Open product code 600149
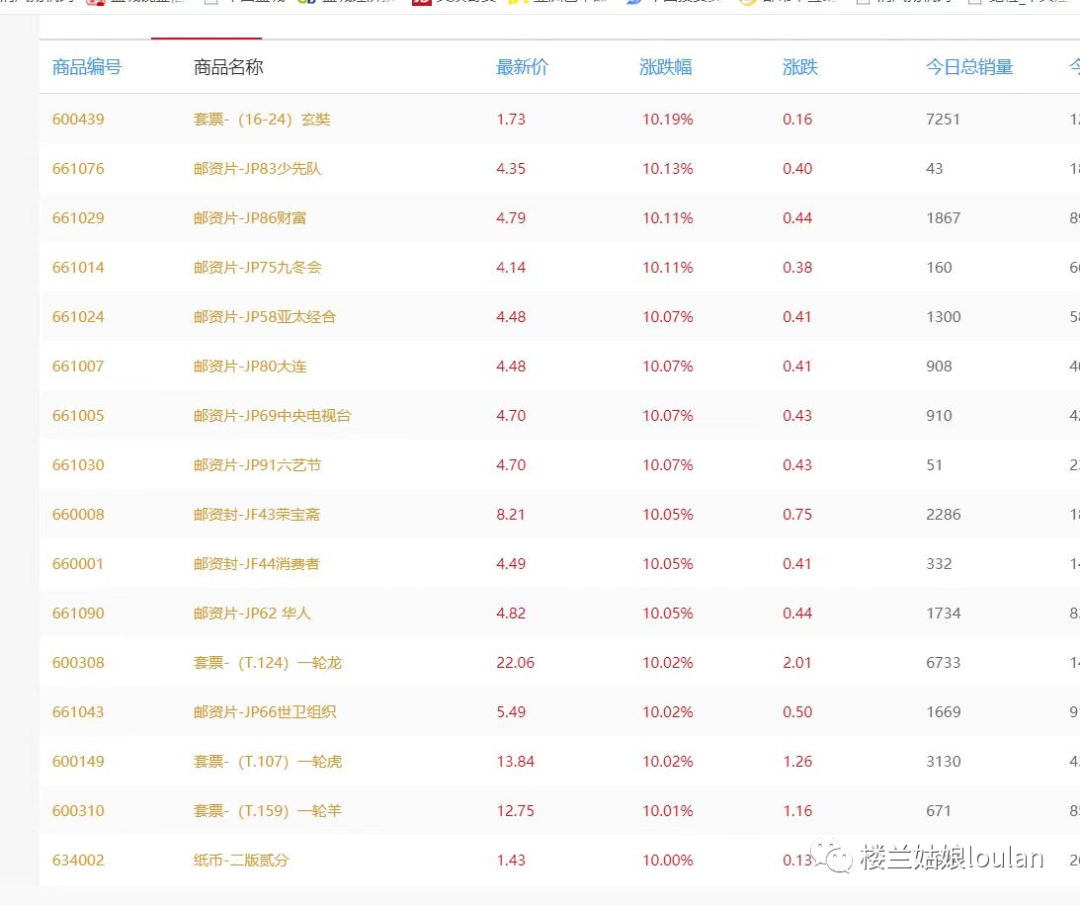Screen dimensions: 1080x905 click(79, 762)
